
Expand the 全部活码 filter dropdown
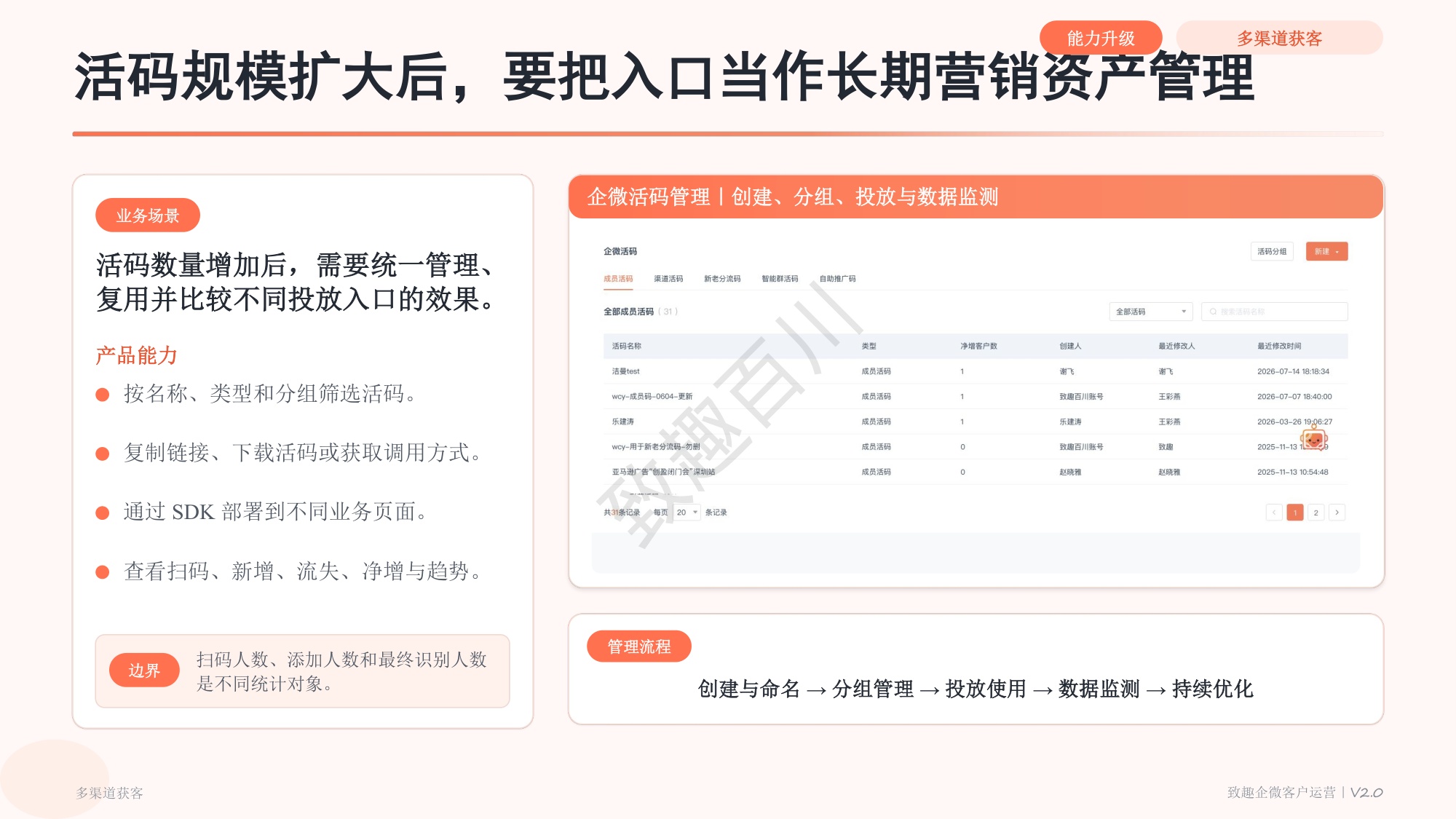point(1150,312)
